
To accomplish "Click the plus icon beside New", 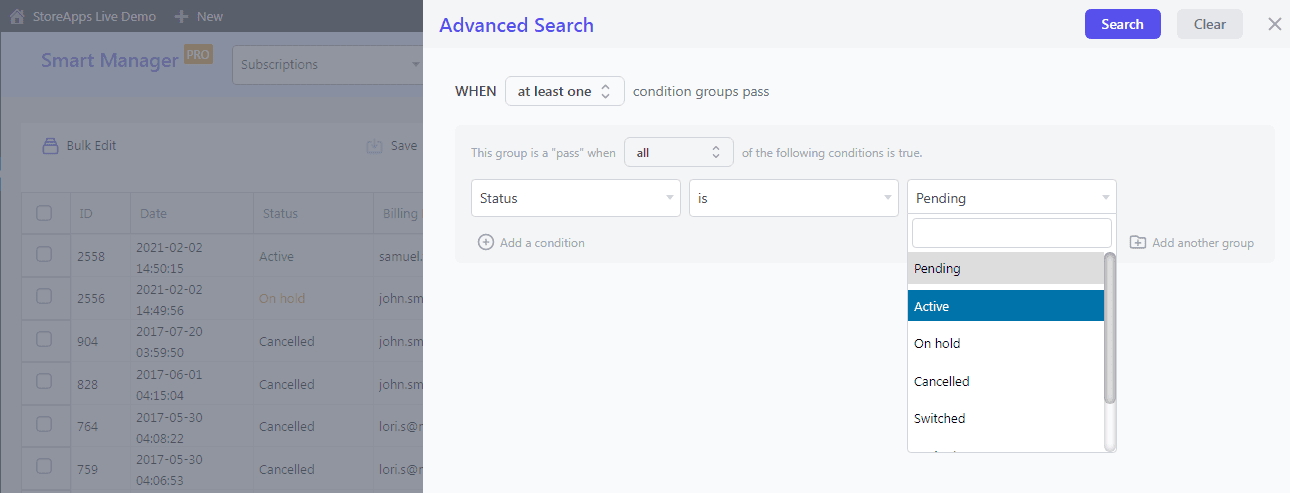I will (181, 16).
